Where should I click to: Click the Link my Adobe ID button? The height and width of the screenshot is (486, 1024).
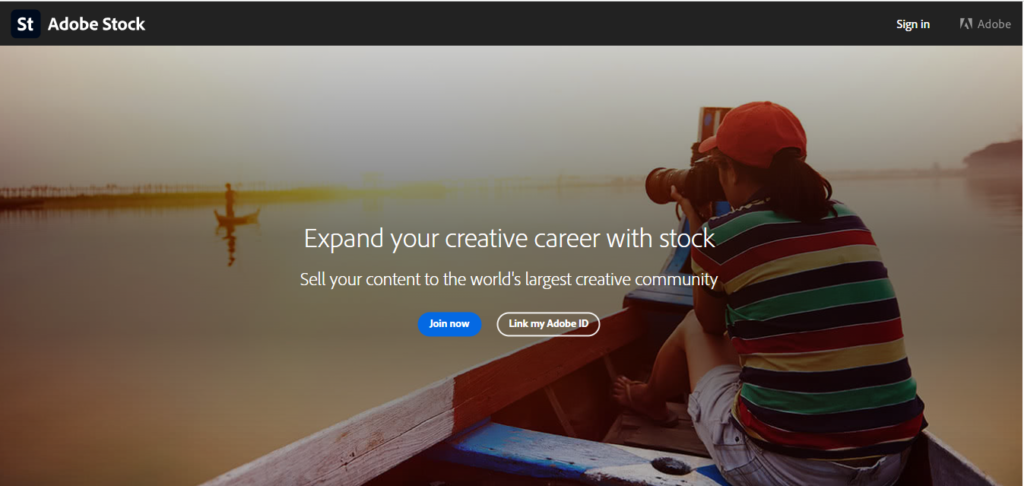548,324
